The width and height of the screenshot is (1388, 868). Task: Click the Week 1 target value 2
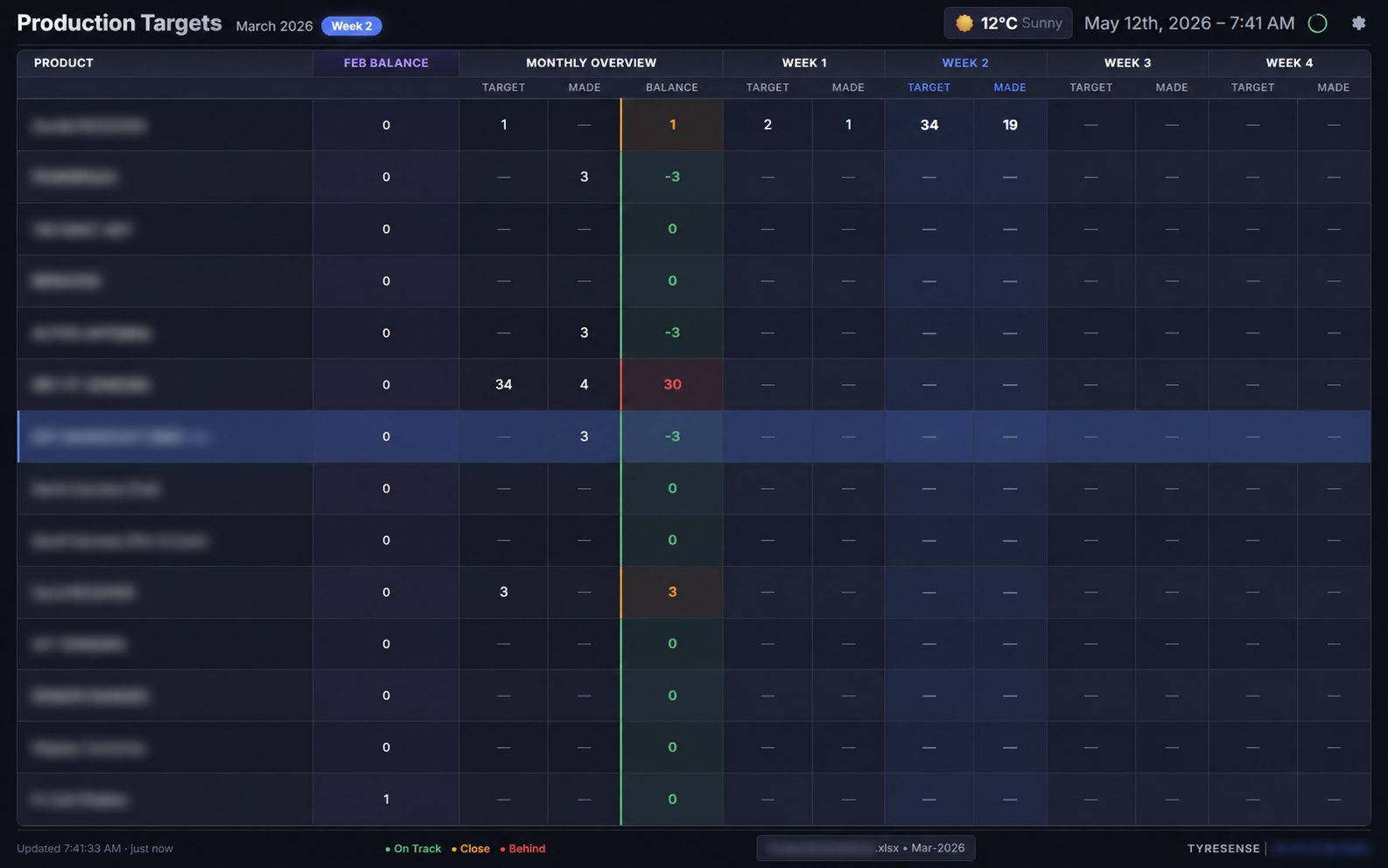point(768,125)
